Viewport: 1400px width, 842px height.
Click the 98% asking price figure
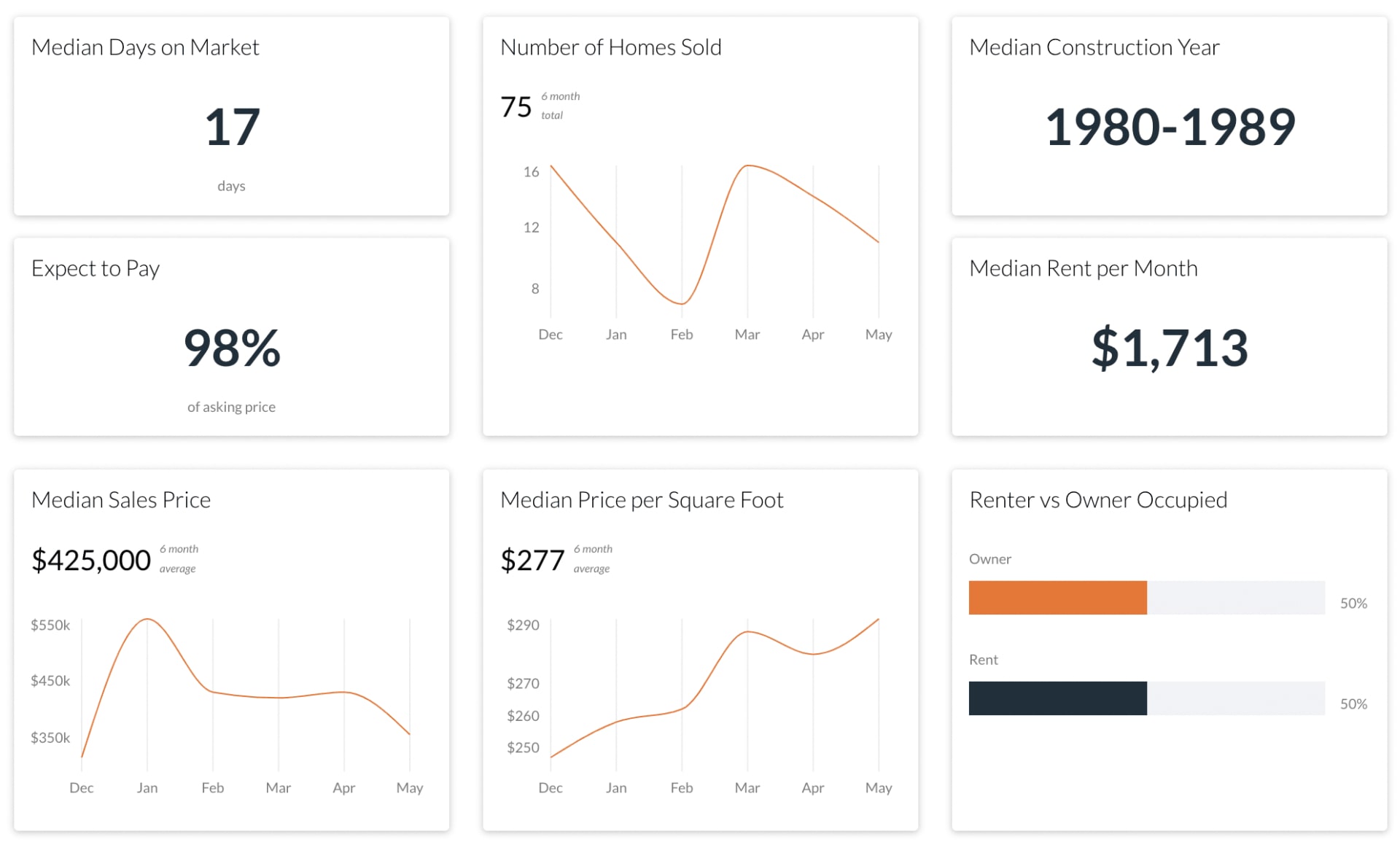pos(232,348)
